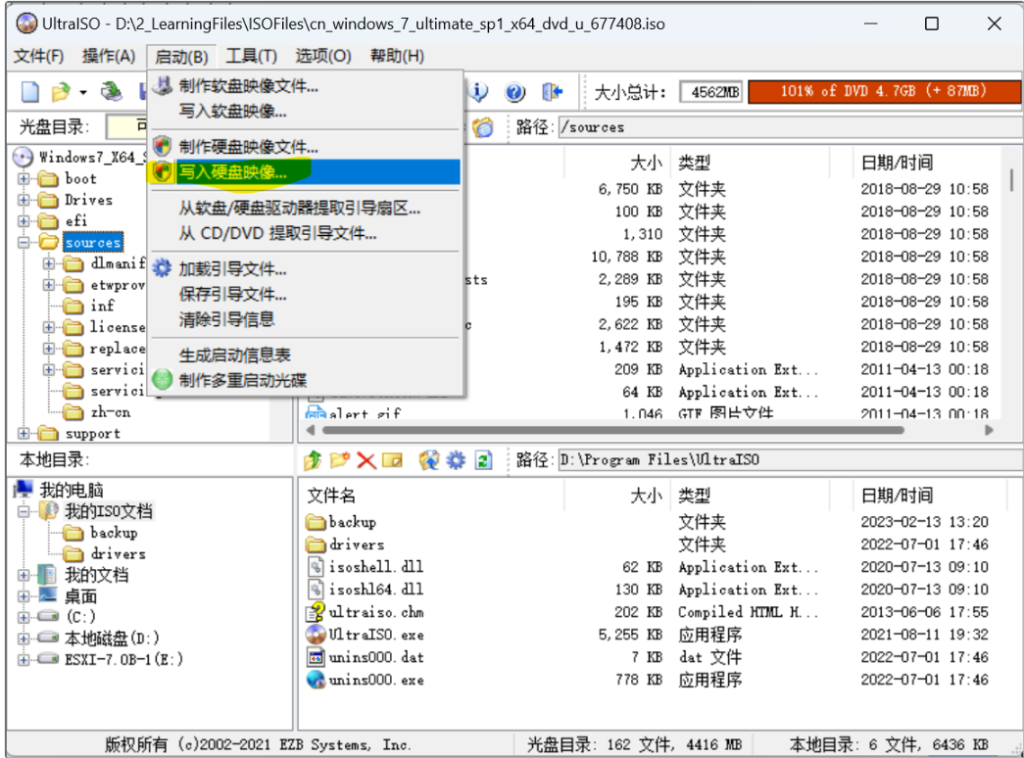Choose 从 CD/DVD 提取引导文件... entry
The height and width of the screenshot is (758, 1024).
click(x=306, y=233)
